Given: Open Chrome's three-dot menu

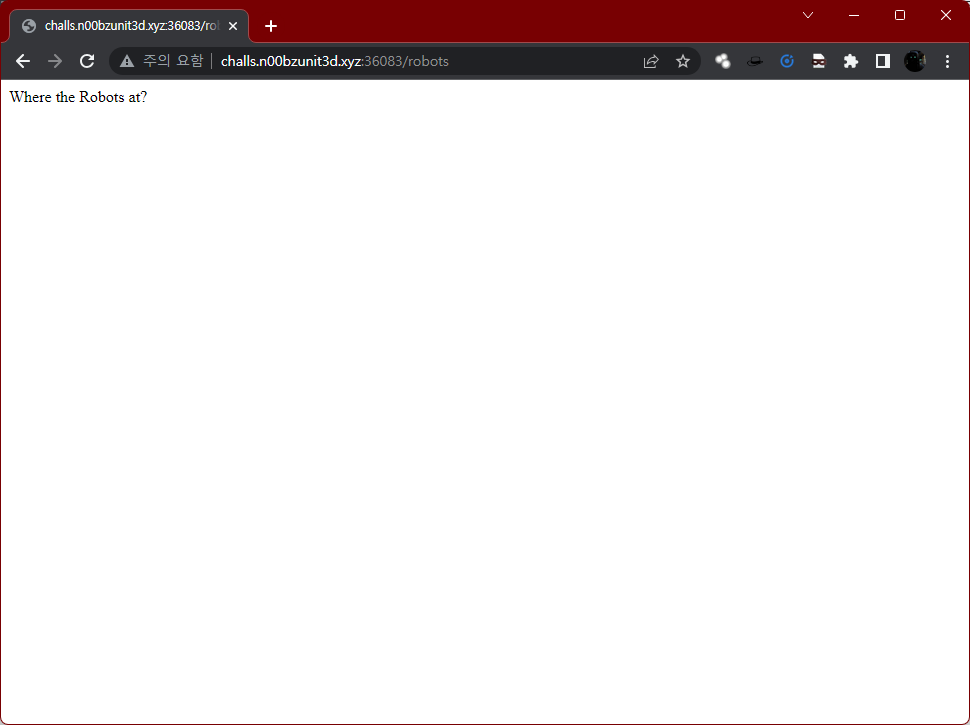Looking at the screenshot, I should (947, 61).
